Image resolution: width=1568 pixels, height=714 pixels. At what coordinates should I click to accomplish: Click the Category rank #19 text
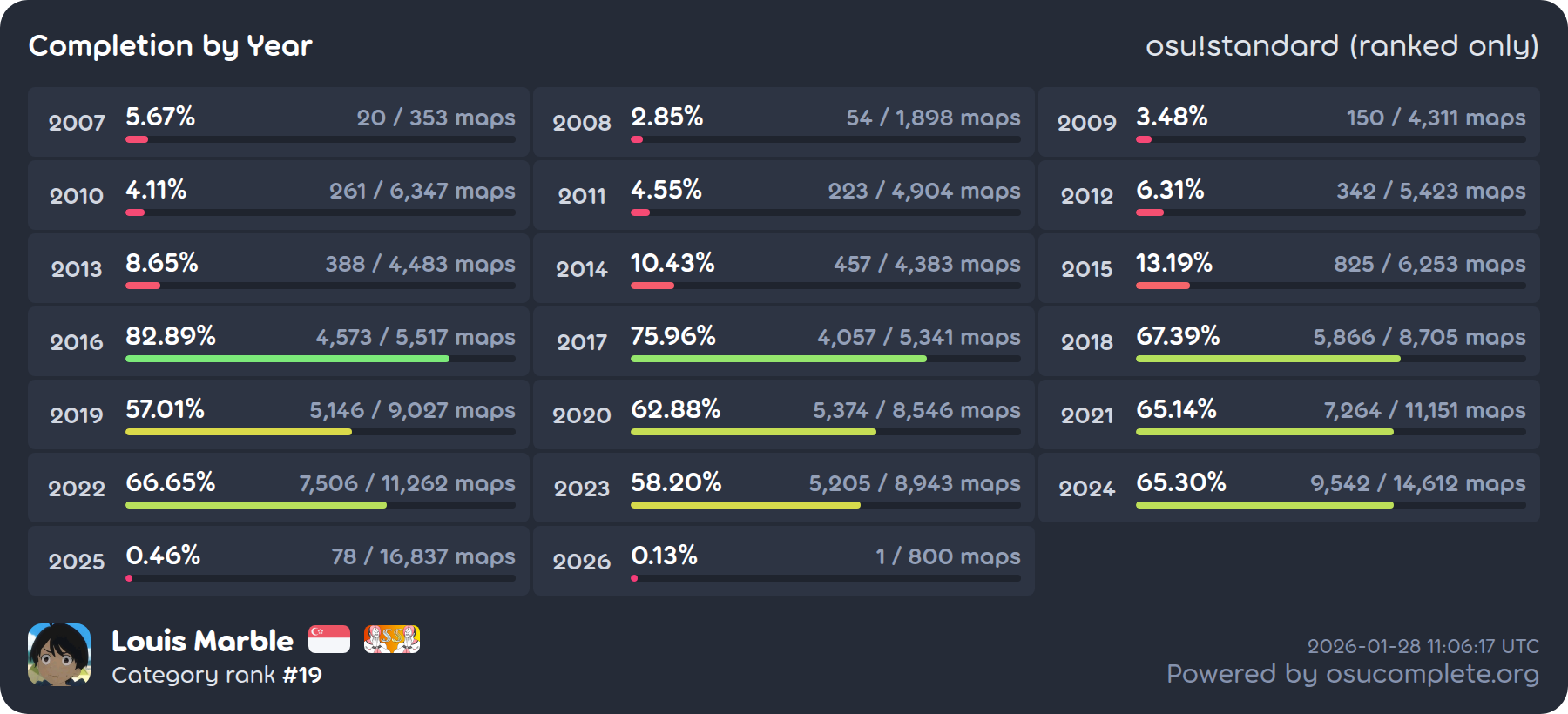(217, 675)
